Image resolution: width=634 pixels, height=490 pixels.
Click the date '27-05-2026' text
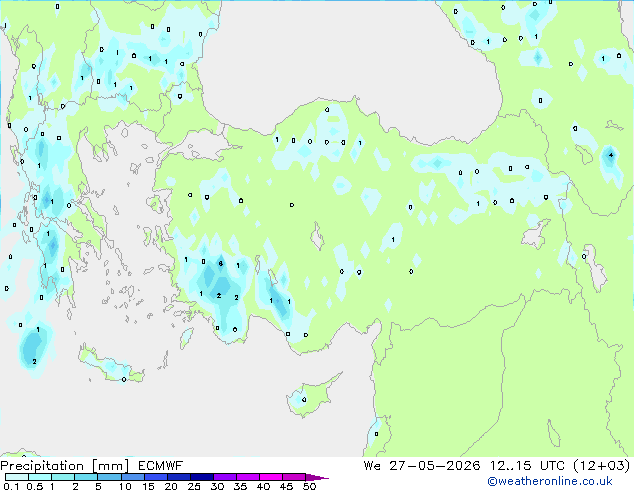pos(435,466)
